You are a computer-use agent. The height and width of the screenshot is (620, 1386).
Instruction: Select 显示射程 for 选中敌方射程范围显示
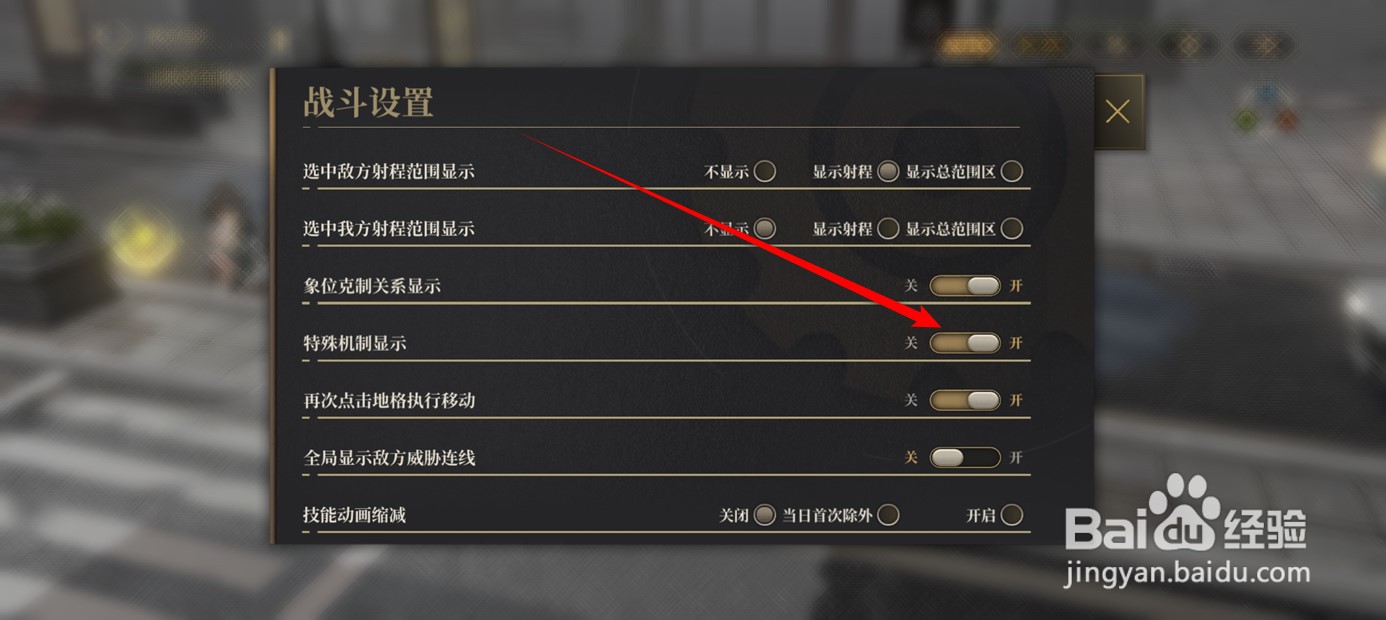888,171
